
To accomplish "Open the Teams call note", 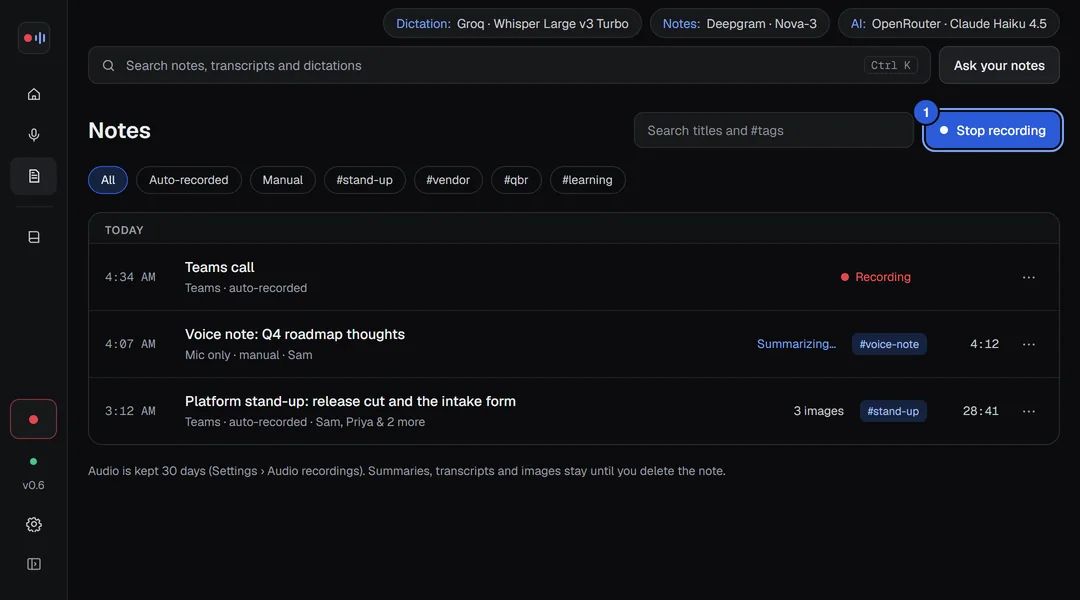I will (574, 277).
